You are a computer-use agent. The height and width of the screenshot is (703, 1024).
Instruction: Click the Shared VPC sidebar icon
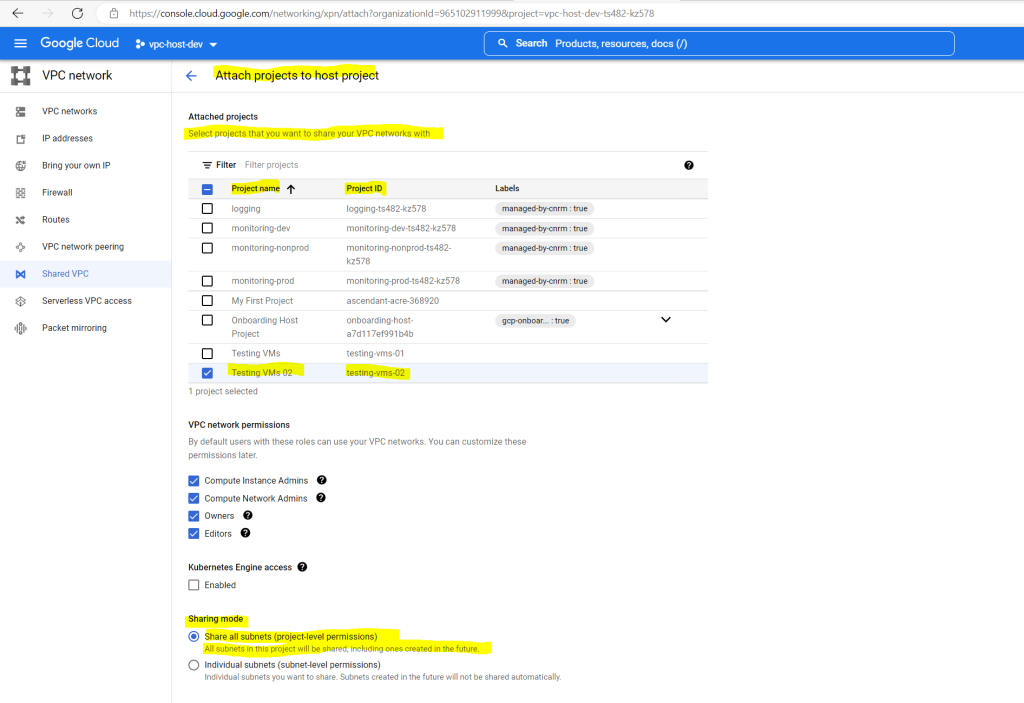20,274
